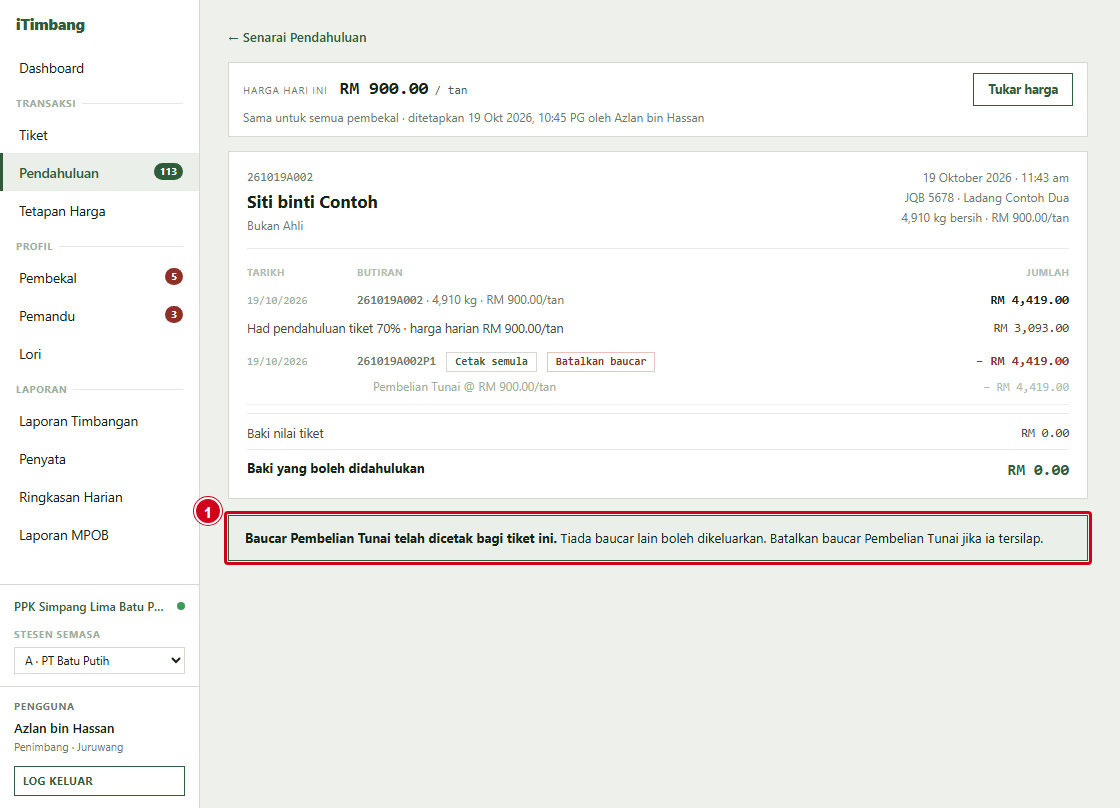Screen dimensions: 1120x808
Task: Open the Stesen Semasa dropdown
Action: (99, 661)
